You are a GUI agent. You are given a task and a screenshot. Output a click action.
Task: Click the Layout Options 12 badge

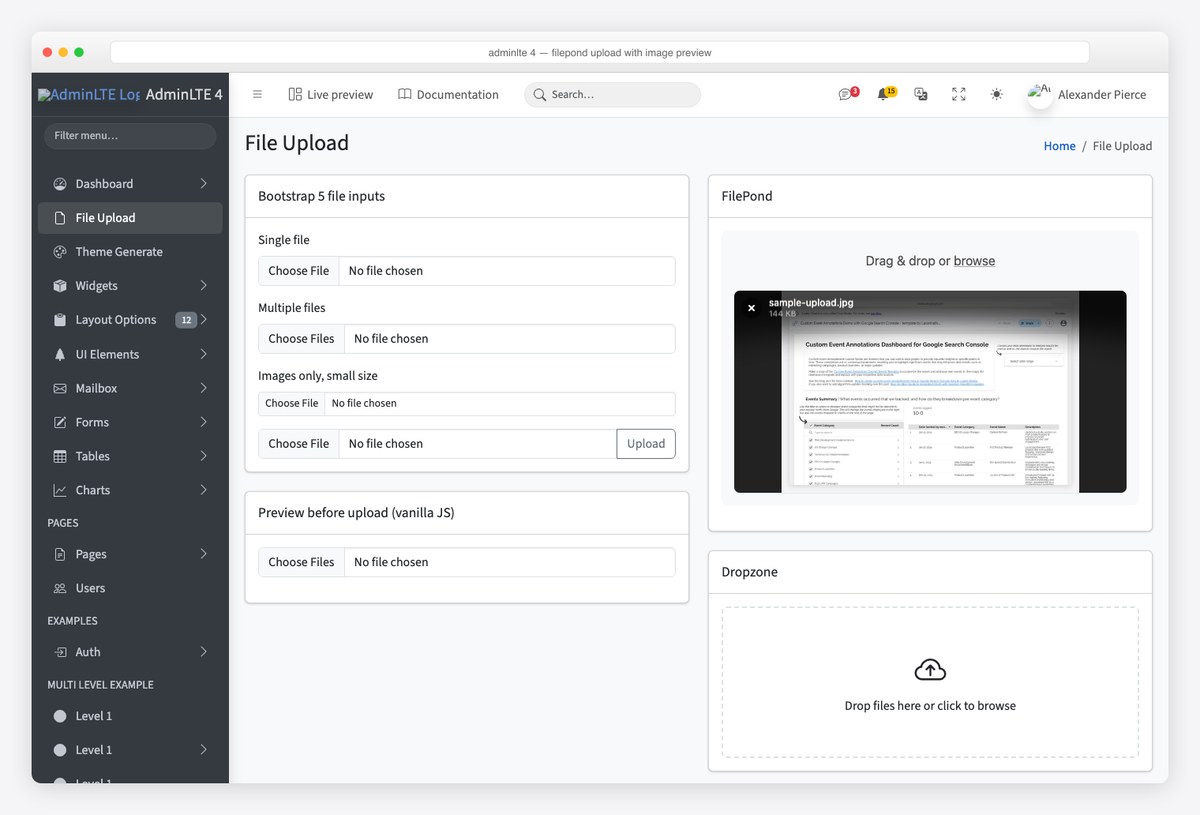point(185,320)
